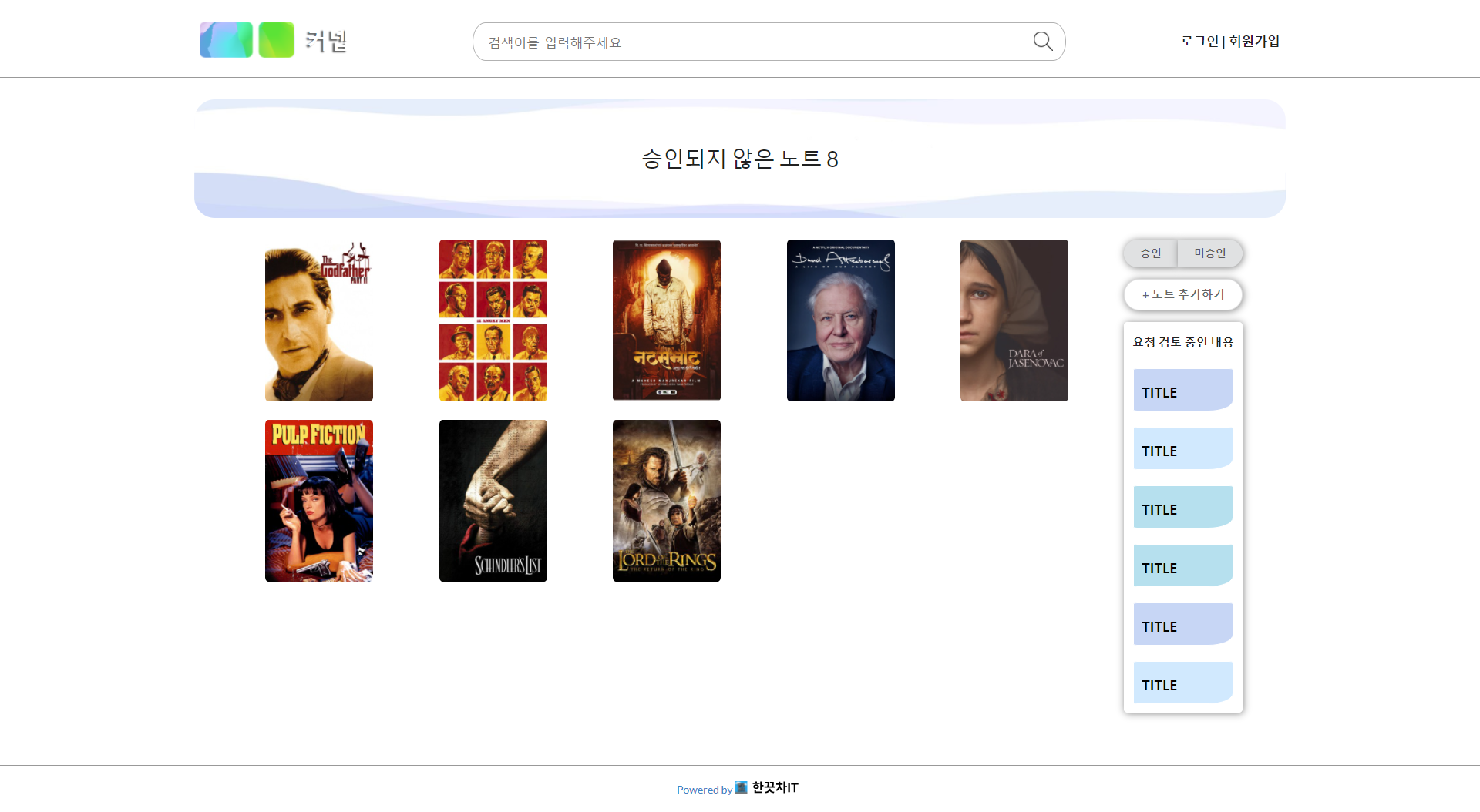
Task: Open the fourth TITLE card in the review list
Action: tap(1183, 565)
